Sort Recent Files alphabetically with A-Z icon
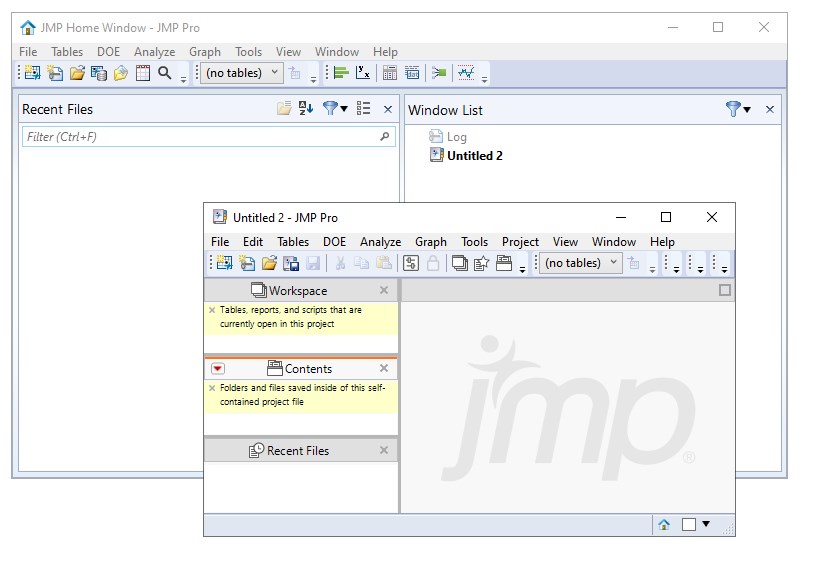Screen dimensions: 832x564 click(306, 109)
